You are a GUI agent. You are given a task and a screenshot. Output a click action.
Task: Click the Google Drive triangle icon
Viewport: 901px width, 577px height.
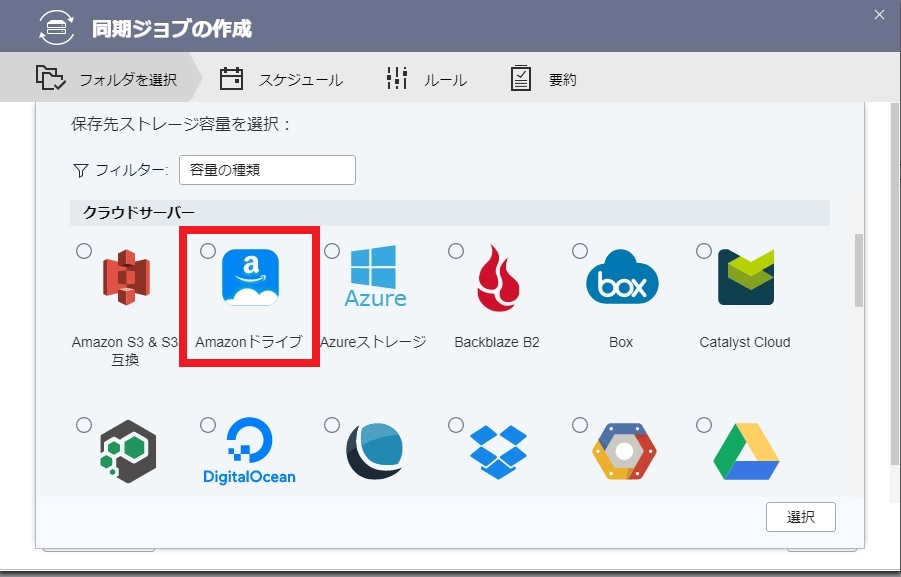[745, 451]
